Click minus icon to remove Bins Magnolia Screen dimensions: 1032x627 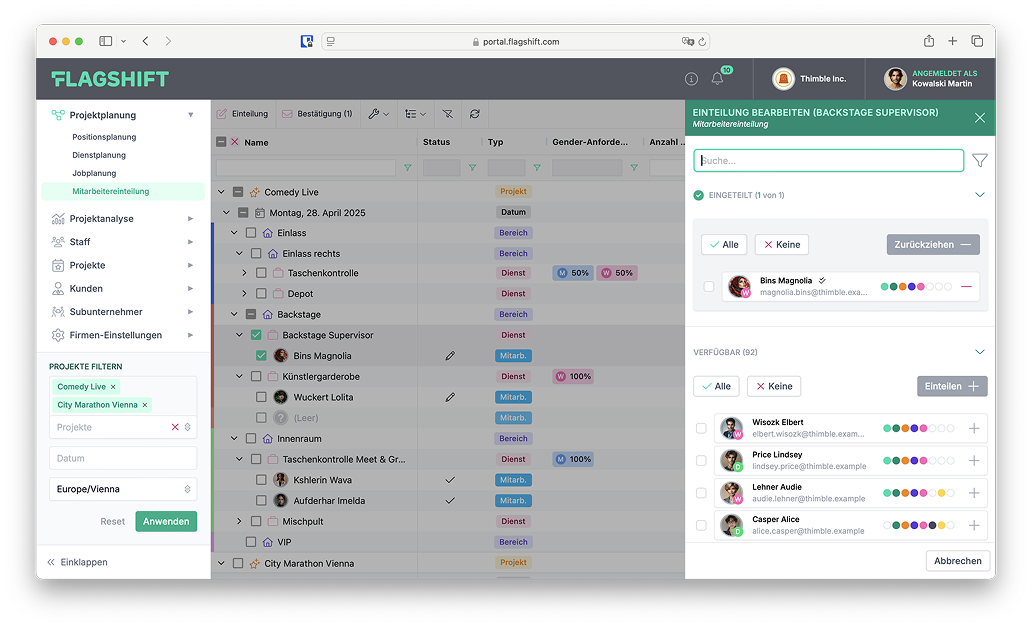pyautogui.click(x=966, y=287)
